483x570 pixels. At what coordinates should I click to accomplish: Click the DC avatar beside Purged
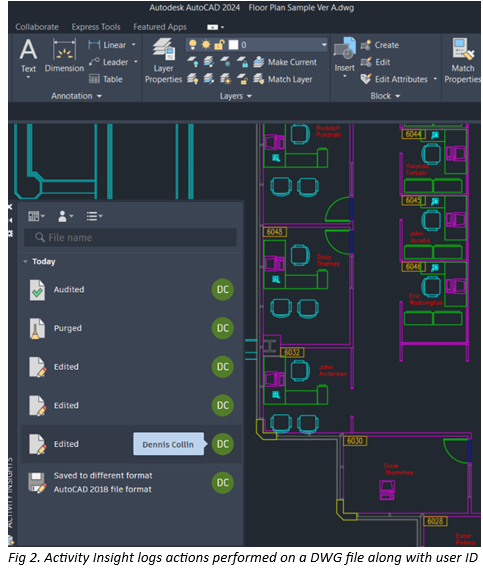point(222,328)
